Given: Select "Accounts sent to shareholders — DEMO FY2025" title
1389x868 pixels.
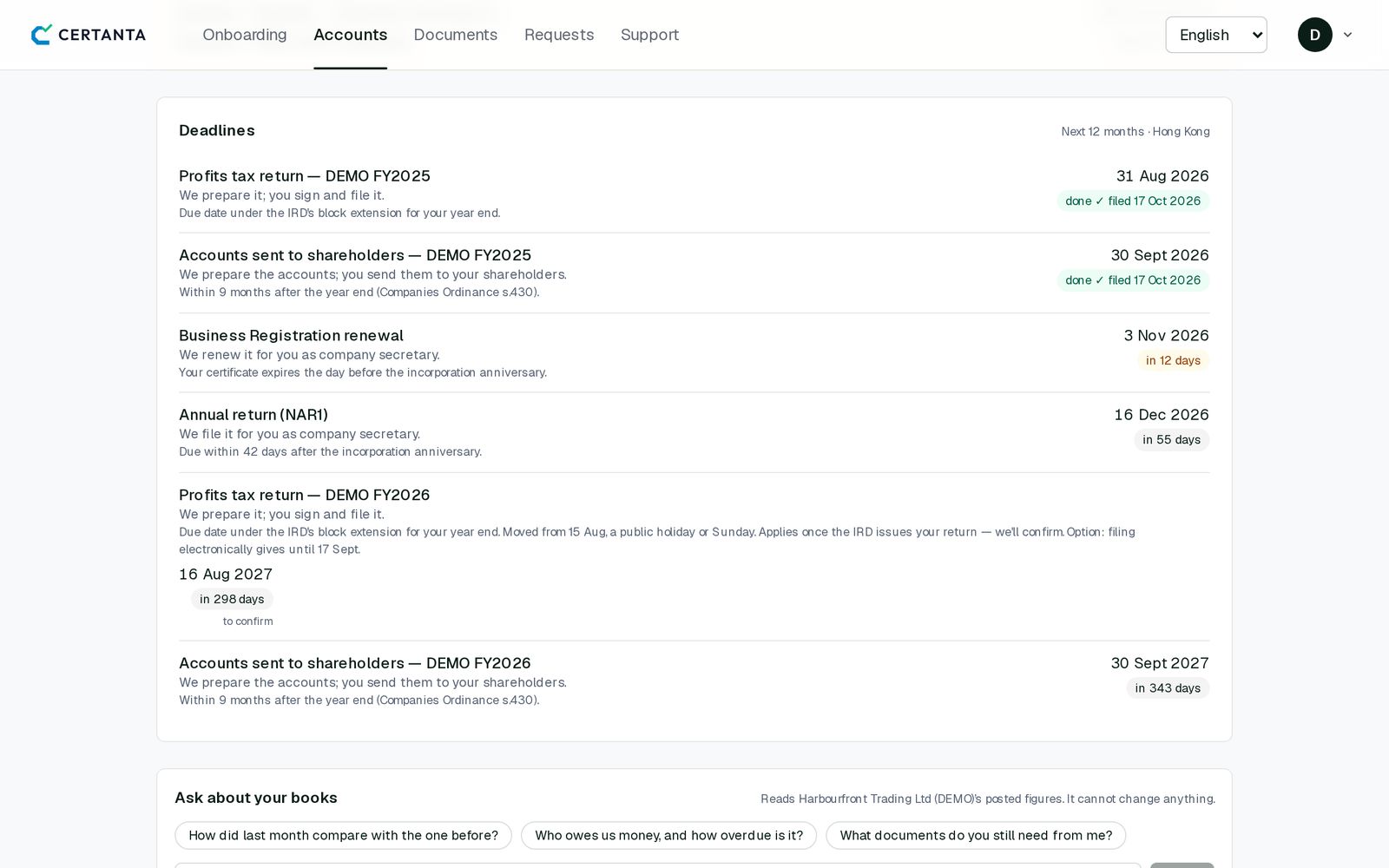Looking at the screenshot, I should pyautogui.click(x=355, y=255).
